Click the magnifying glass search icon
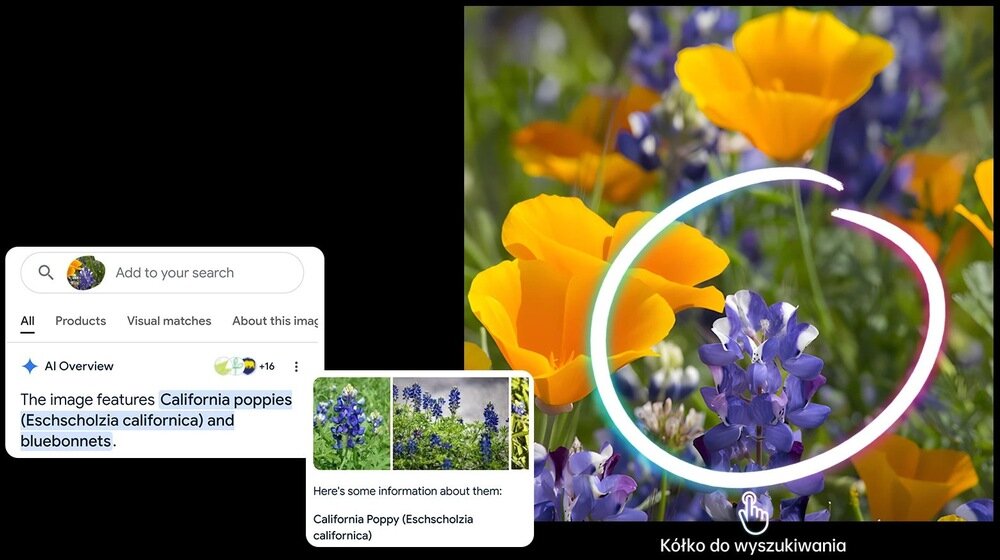The image size is (1000, 560). point(46,273)
